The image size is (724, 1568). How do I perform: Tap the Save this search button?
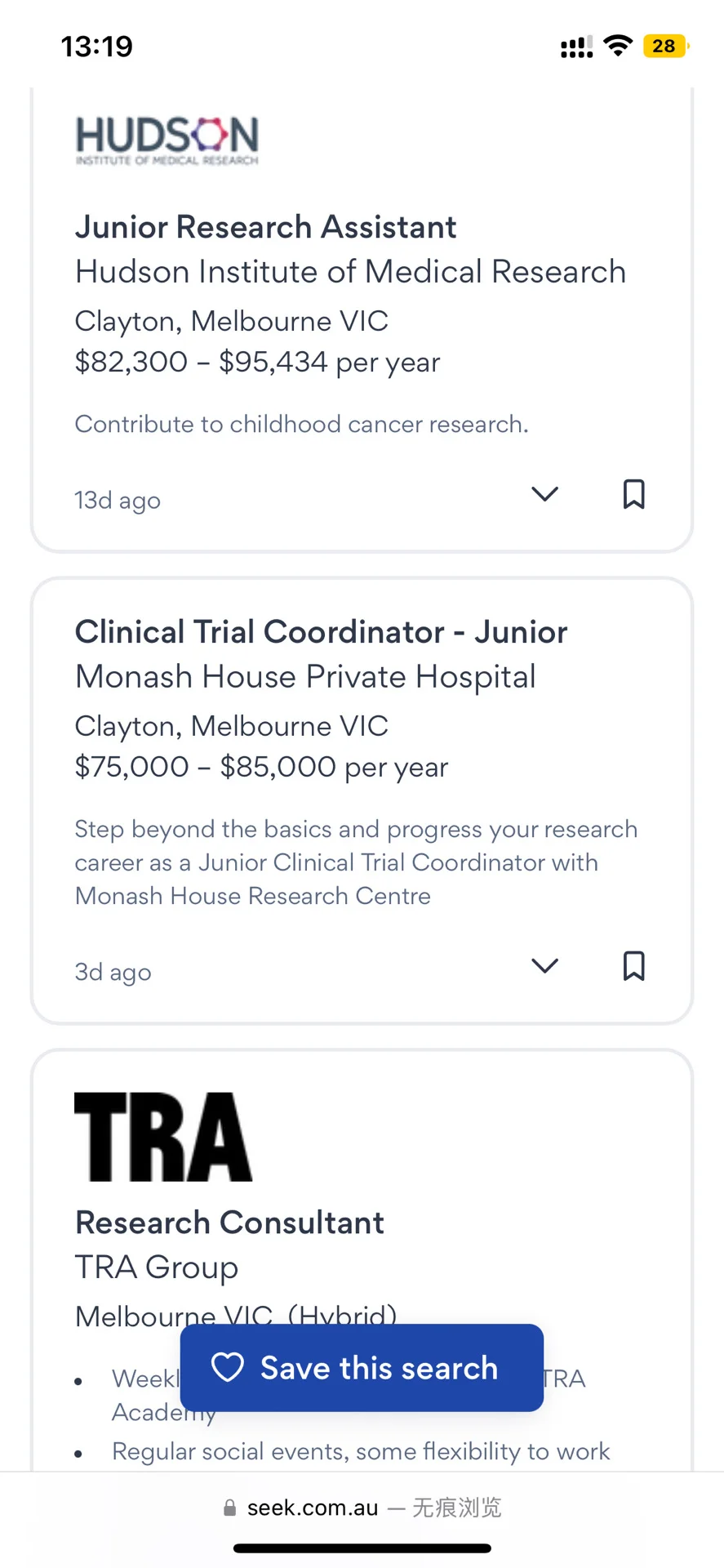[x=362, y=1368]
